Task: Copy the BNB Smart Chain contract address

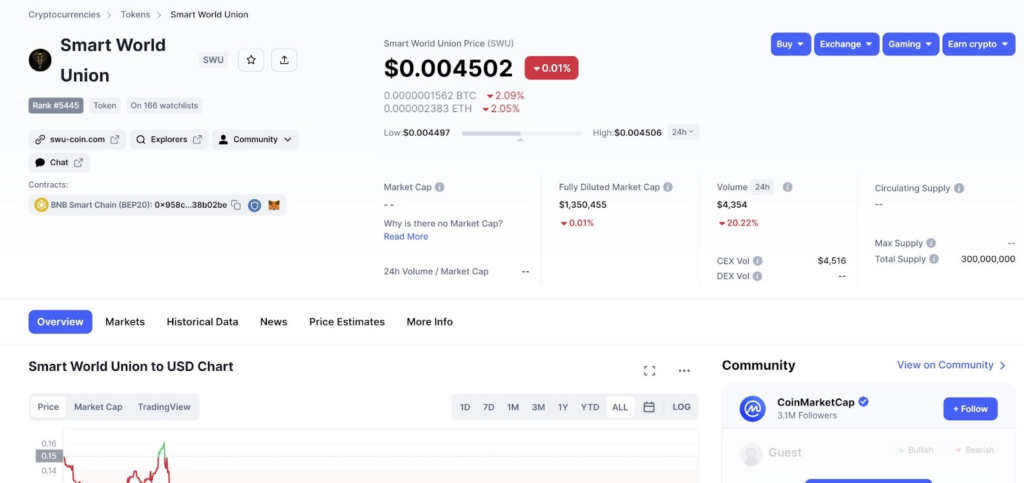Action: click(x=236, y=205)
